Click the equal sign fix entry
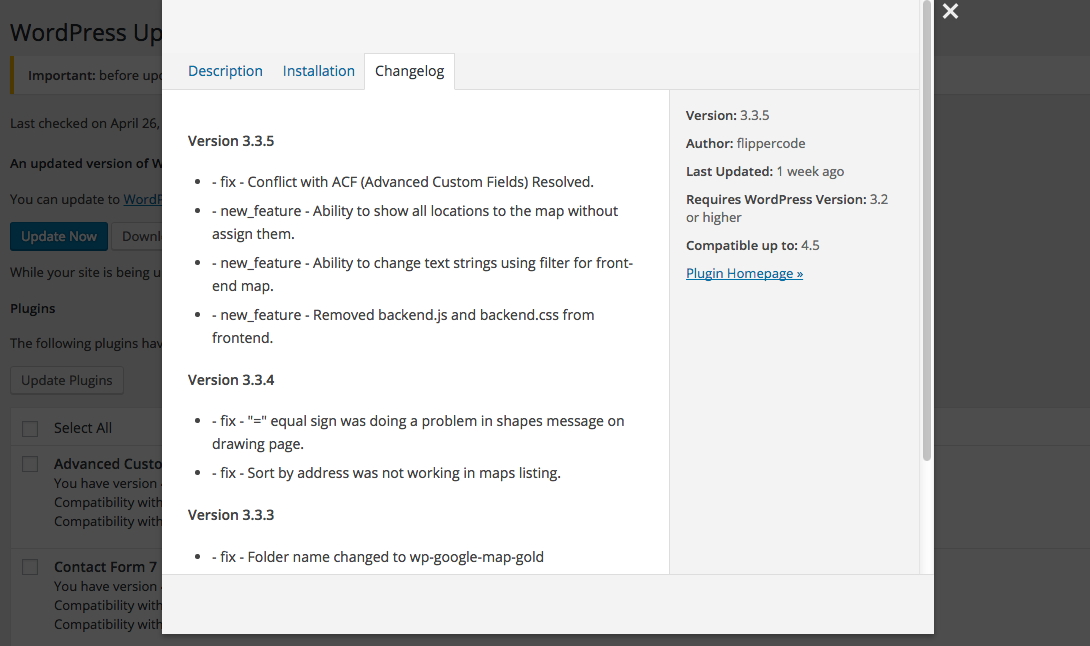 click(x=418, y=433)
